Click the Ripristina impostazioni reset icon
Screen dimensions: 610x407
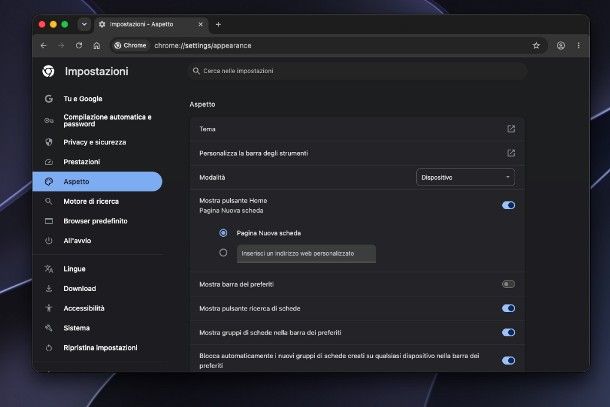click(49, 348)
